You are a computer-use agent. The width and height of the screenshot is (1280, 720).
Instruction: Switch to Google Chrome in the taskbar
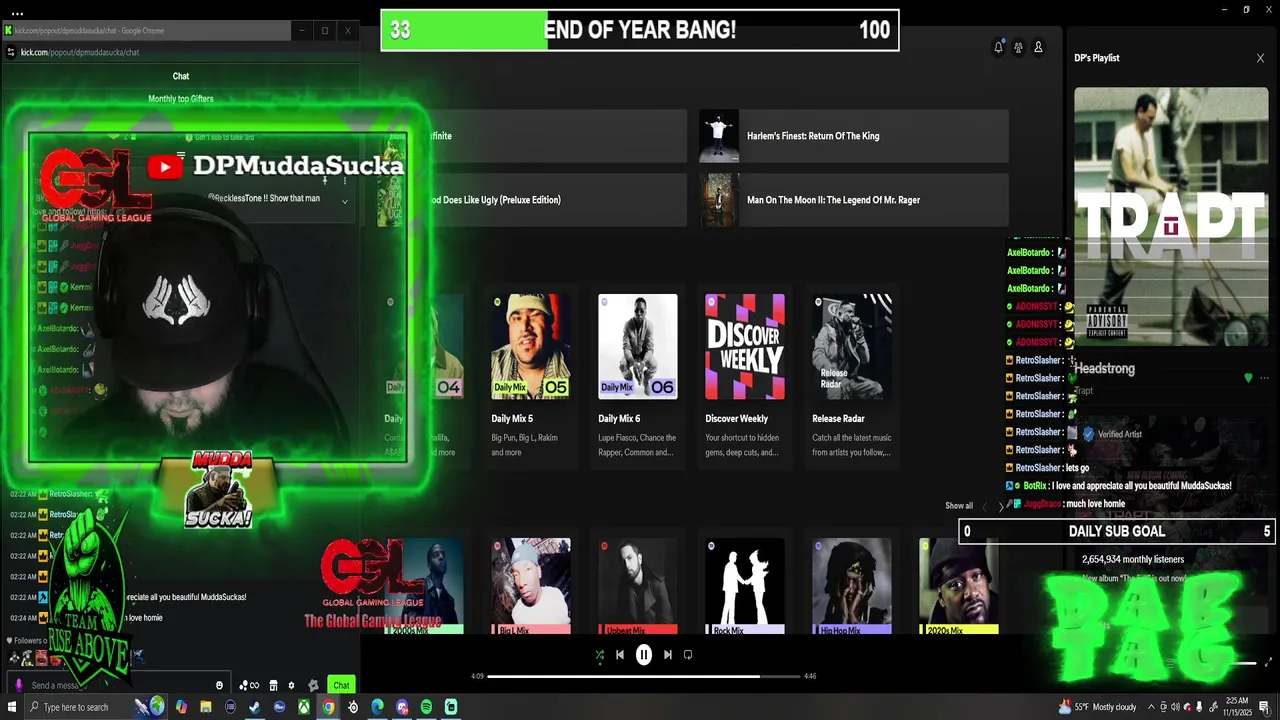pyautogui.click(x=328, y=707)
